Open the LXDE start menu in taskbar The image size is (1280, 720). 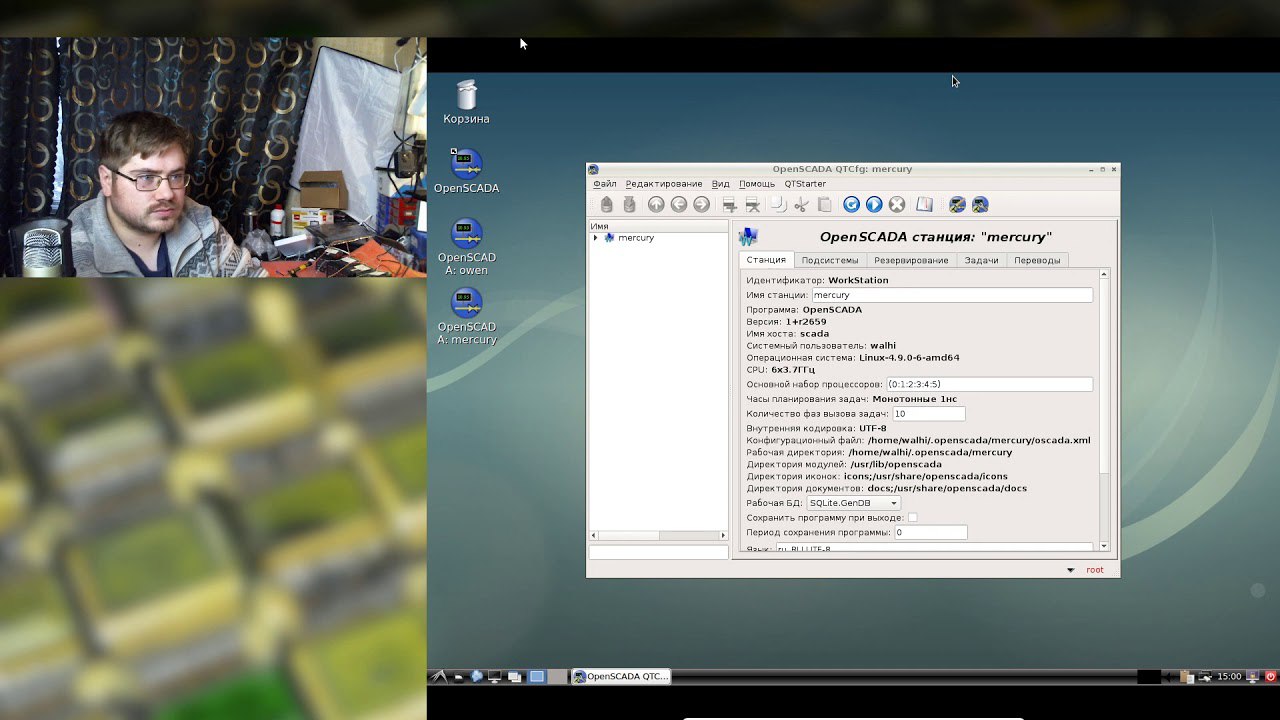click(439, 677)
